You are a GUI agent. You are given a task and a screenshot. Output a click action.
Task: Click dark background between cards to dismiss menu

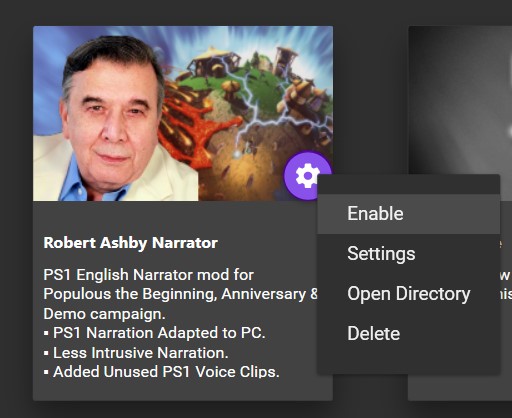(371, 100)
